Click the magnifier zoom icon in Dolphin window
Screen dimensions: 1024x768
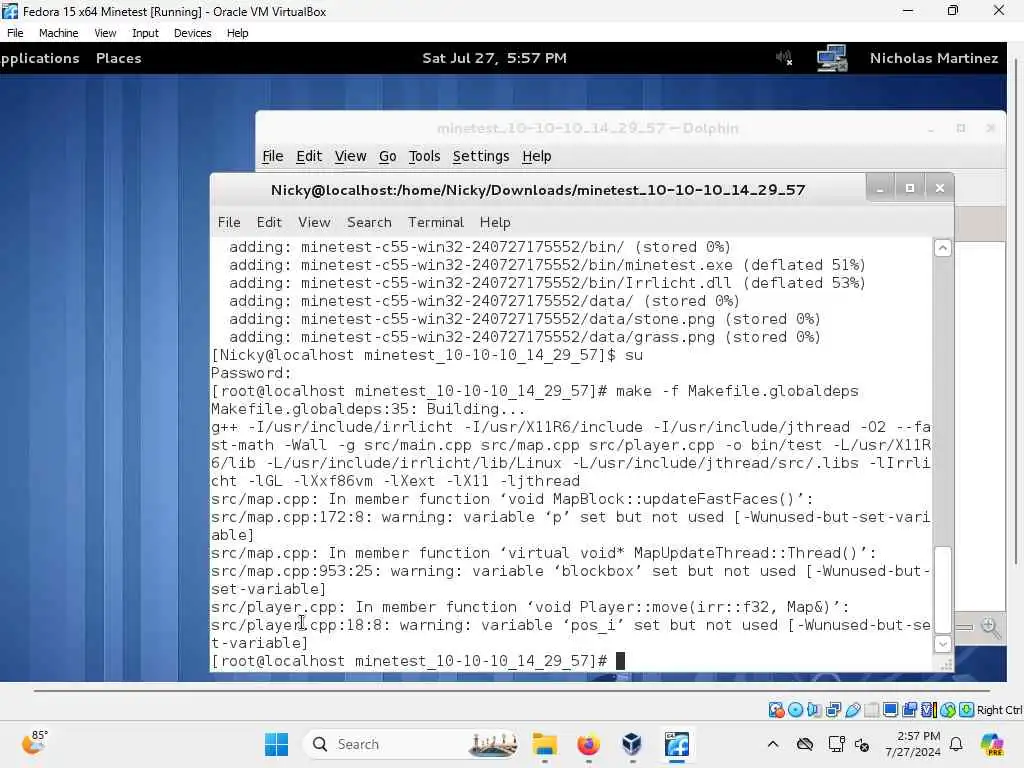click(x=991, y=628)
